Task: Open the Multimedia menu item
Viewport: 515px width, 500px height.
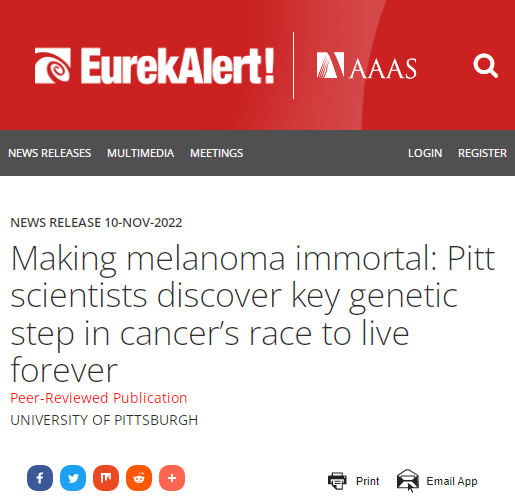Action: [x=141, y=153]
